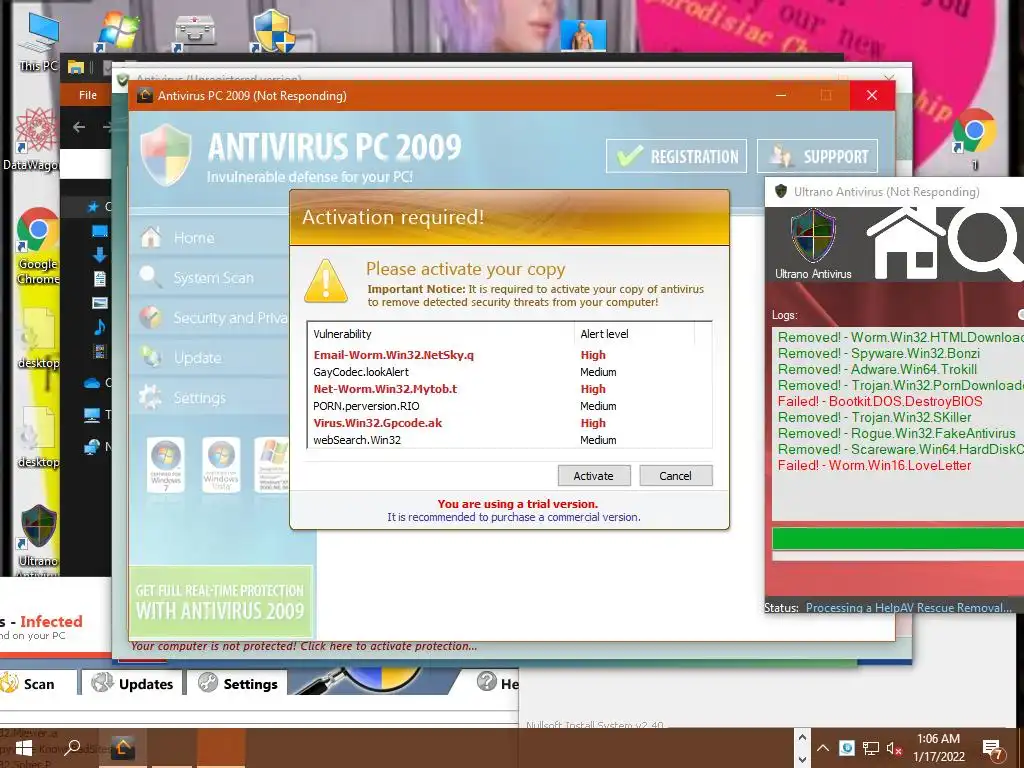Select the webSearch.Win32 row
Image resolution: width=1024 pixels, height=768 pixels.
(509, 440)
